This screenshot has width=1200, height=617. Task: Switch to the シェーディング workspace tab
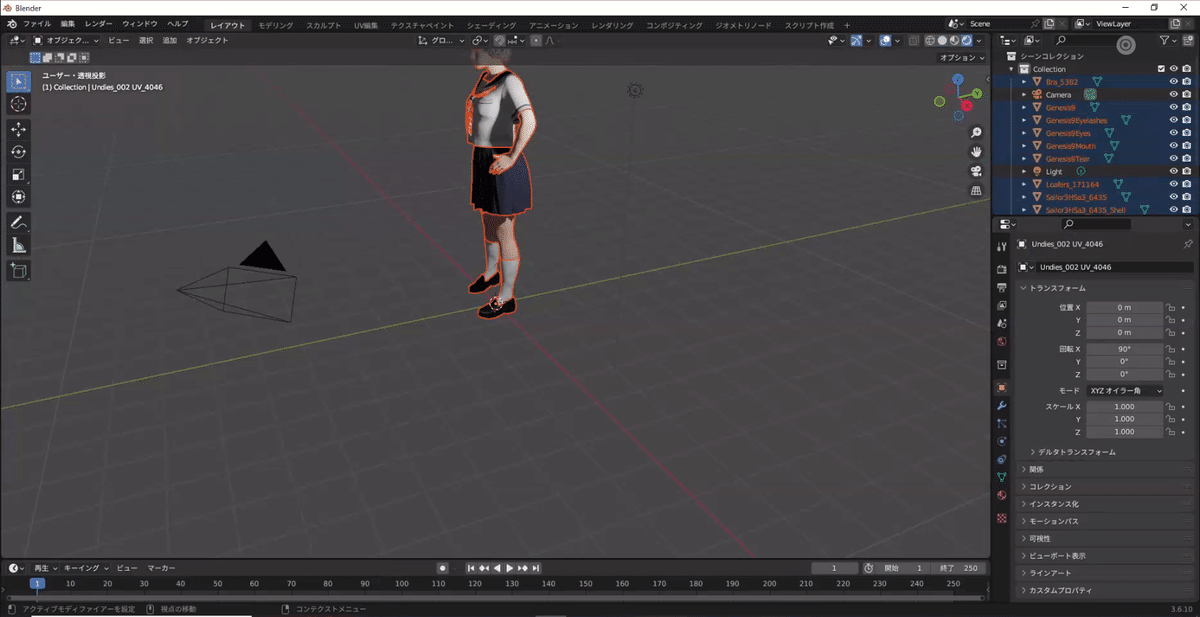point(491,24)
